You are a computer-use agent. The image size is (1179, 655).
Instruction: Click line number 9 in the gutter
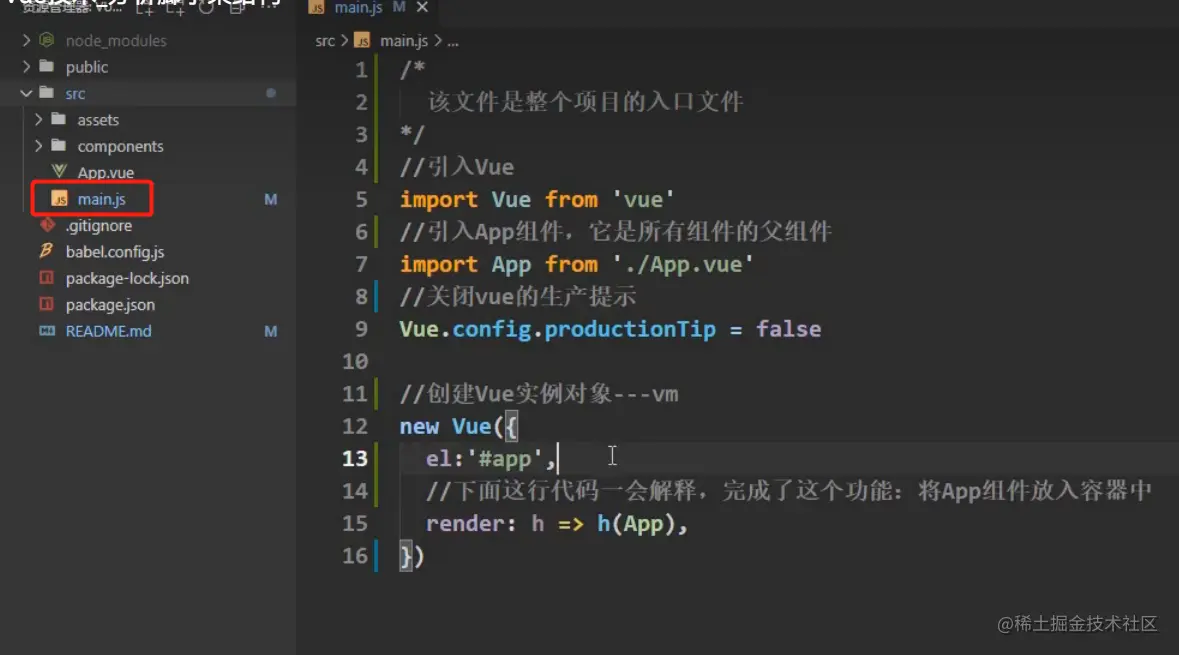click(361, 329)
